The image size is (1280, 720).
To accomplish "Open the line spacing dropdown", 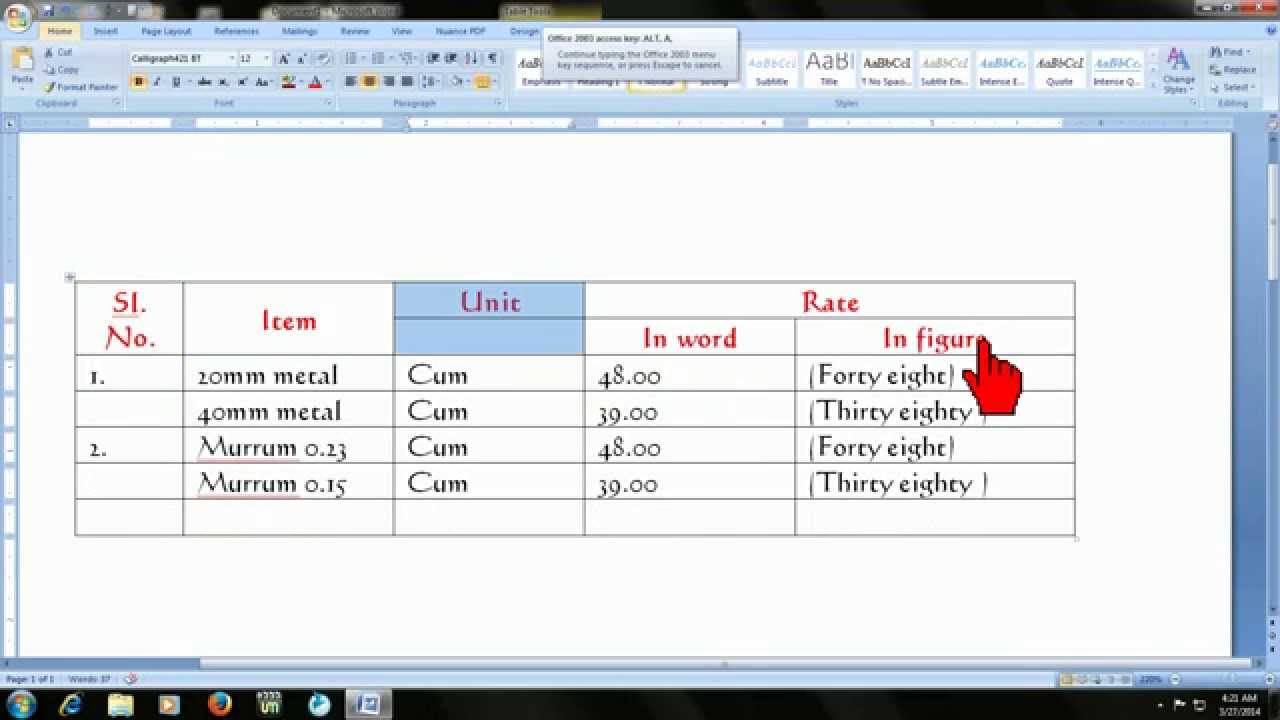I will pos(432,82).
